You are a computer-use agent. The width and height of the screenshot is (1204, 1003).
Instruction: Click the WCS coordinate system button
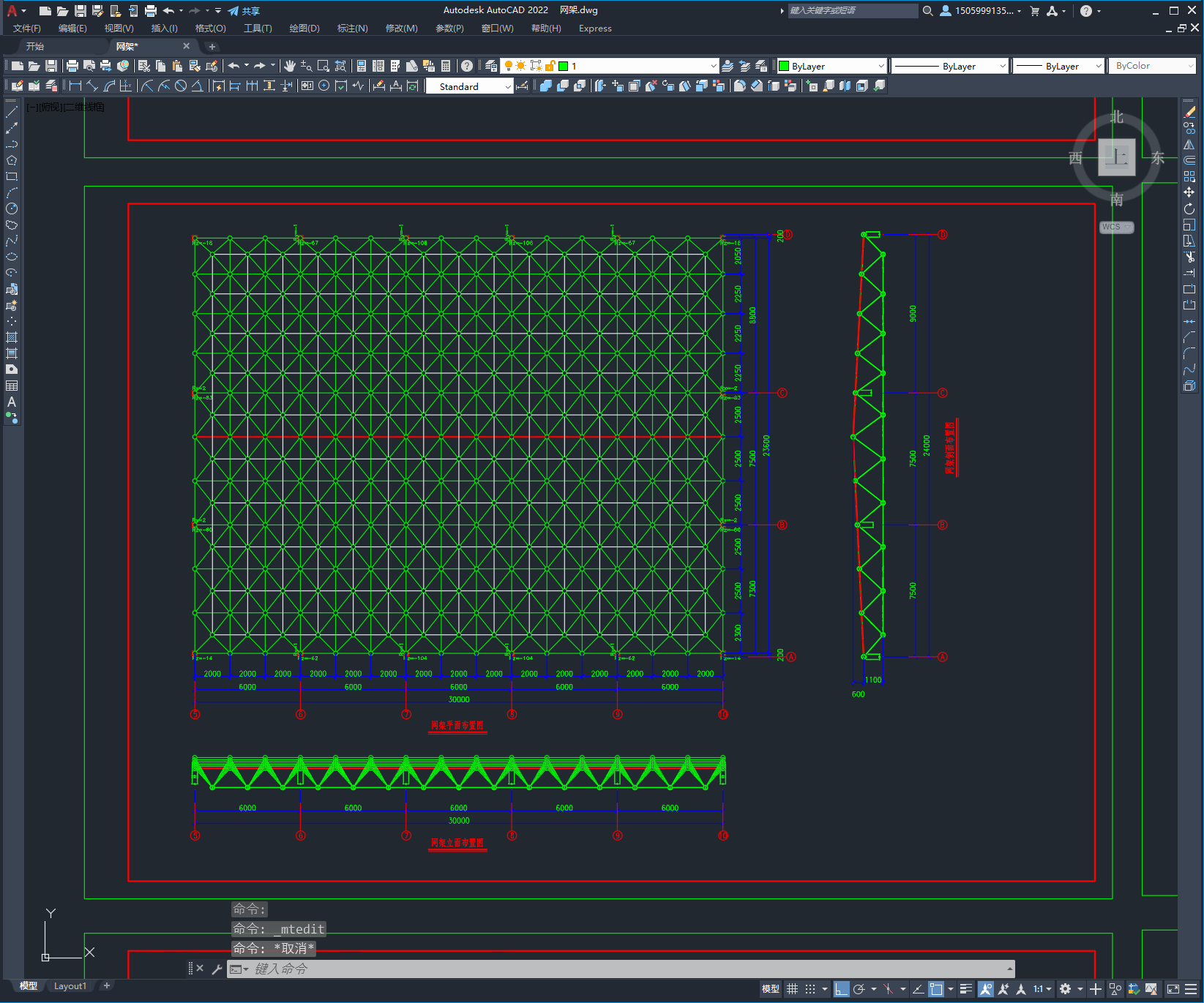pyautogui.click(x=1116, y=227)
